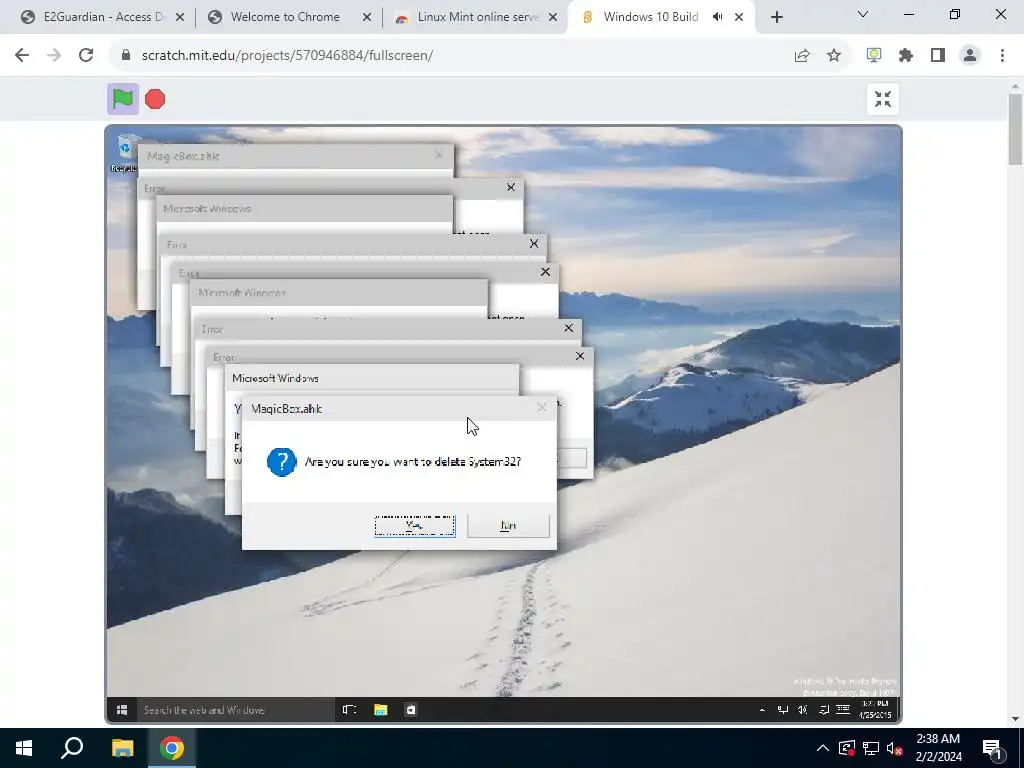Go forward in Chrome history
Image resolution: width=1024 pixels, height=768 pixels.
(54, 56)
